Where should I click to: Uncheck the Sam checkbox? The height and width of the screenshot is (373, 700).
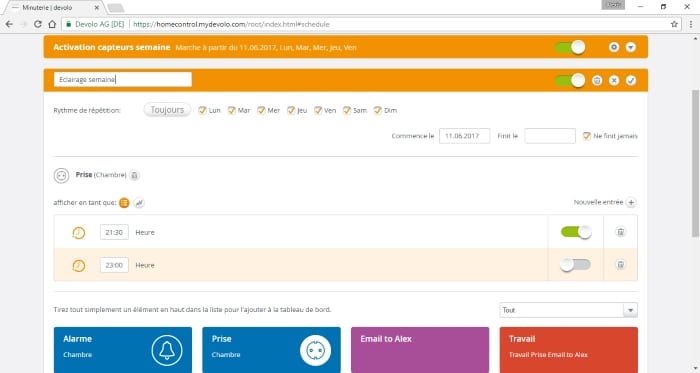347,110
